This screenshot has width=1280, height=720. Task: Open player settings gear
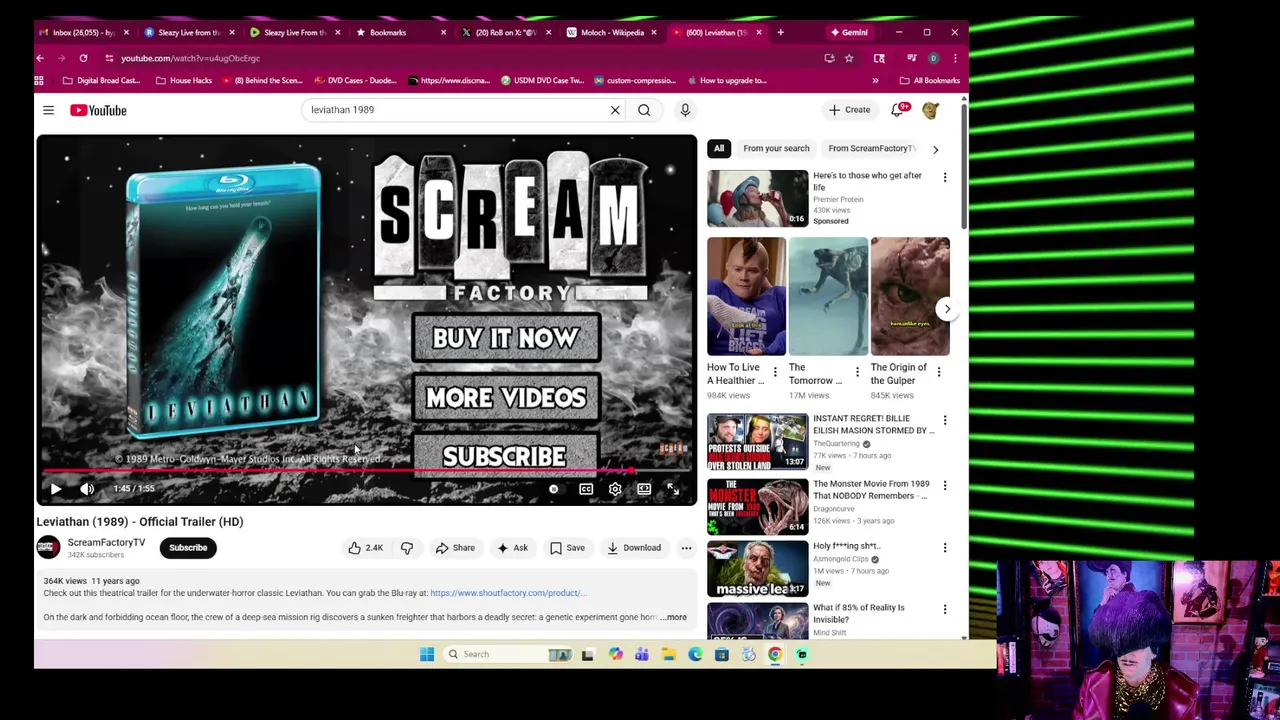[615, 489]
